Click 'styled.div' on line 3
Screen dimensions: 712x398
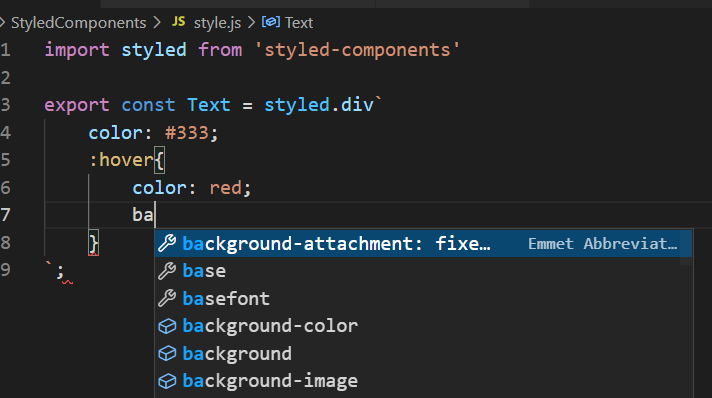319,105
